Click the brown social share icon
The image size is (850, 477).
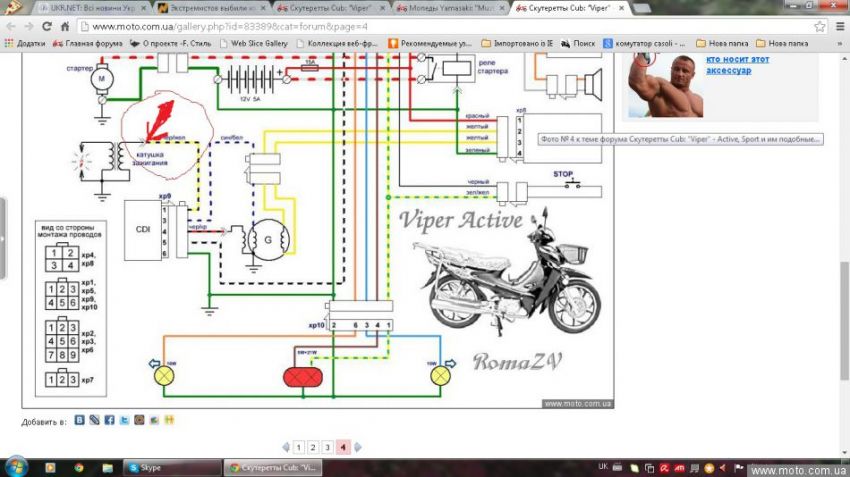coord(139,420)
